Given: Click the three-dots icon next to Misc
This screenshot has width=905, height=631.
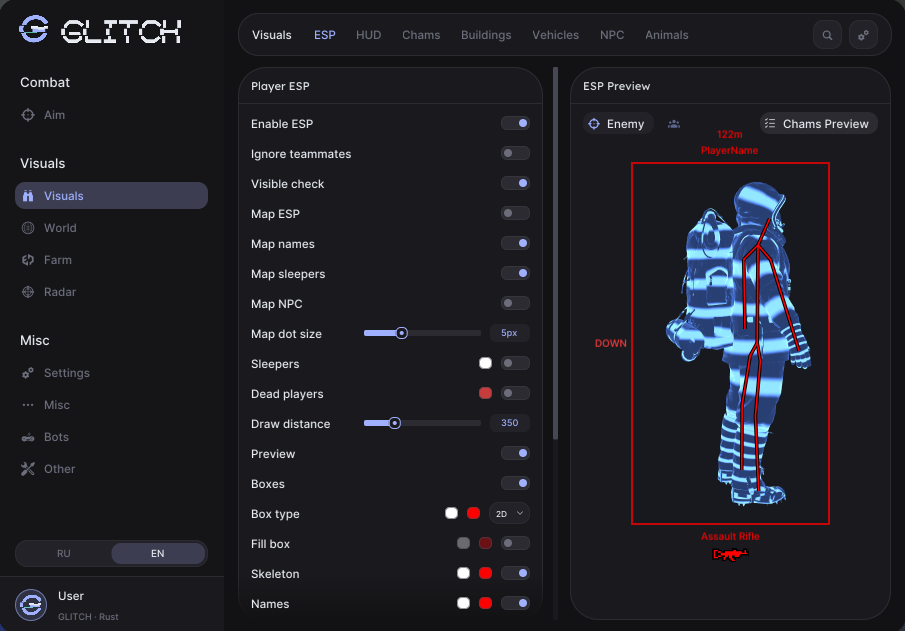Looking at the screenshot, I should [x=28, y=405].
